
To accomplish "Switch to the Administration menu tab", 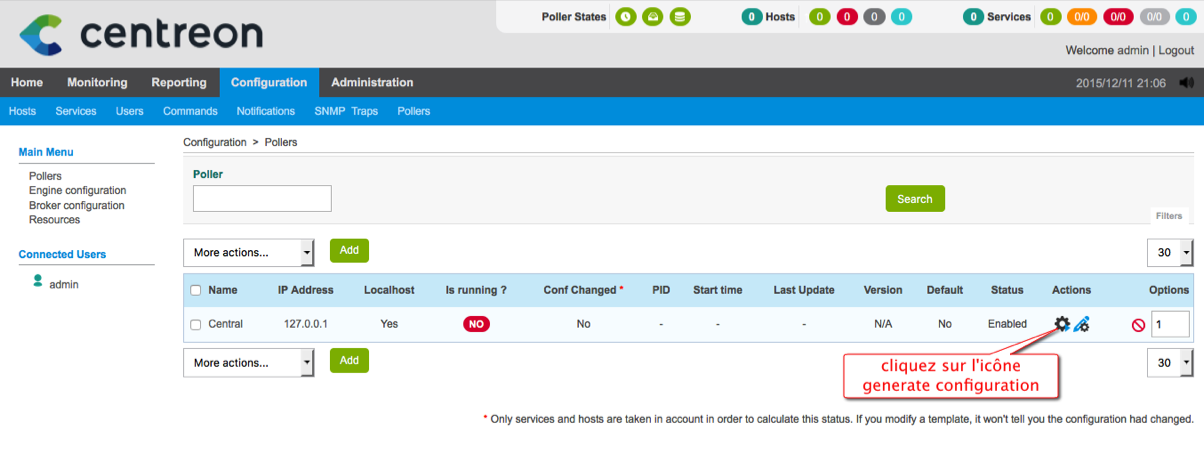I will point(372,82).
